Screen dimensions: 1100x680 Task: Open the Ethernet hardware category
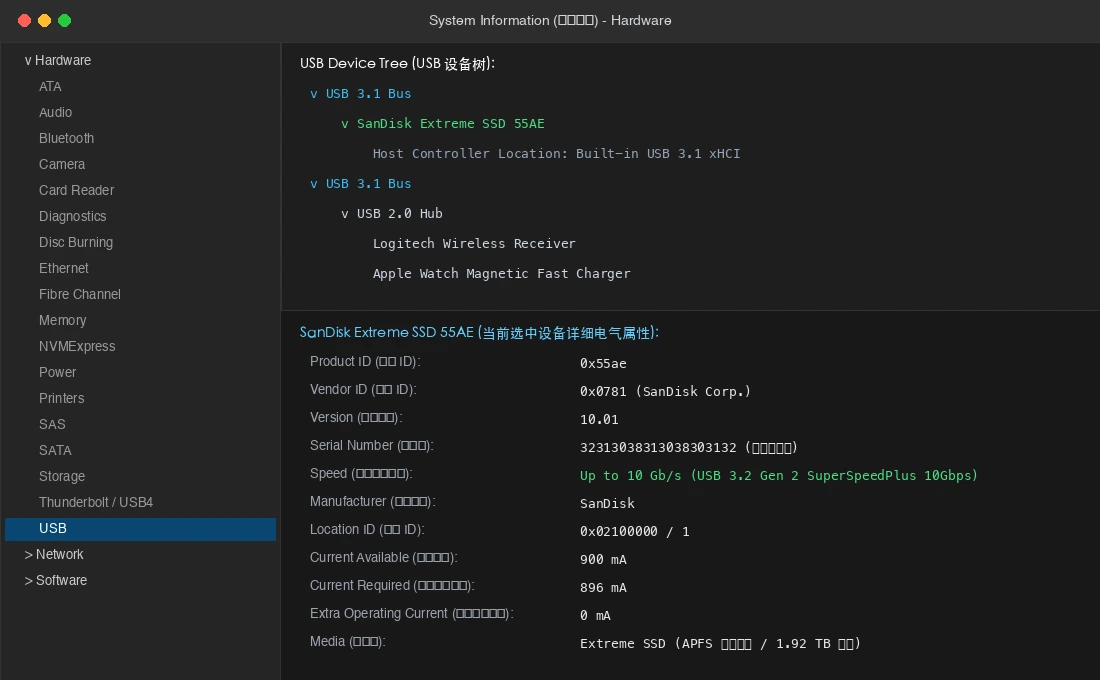(64, 268)
